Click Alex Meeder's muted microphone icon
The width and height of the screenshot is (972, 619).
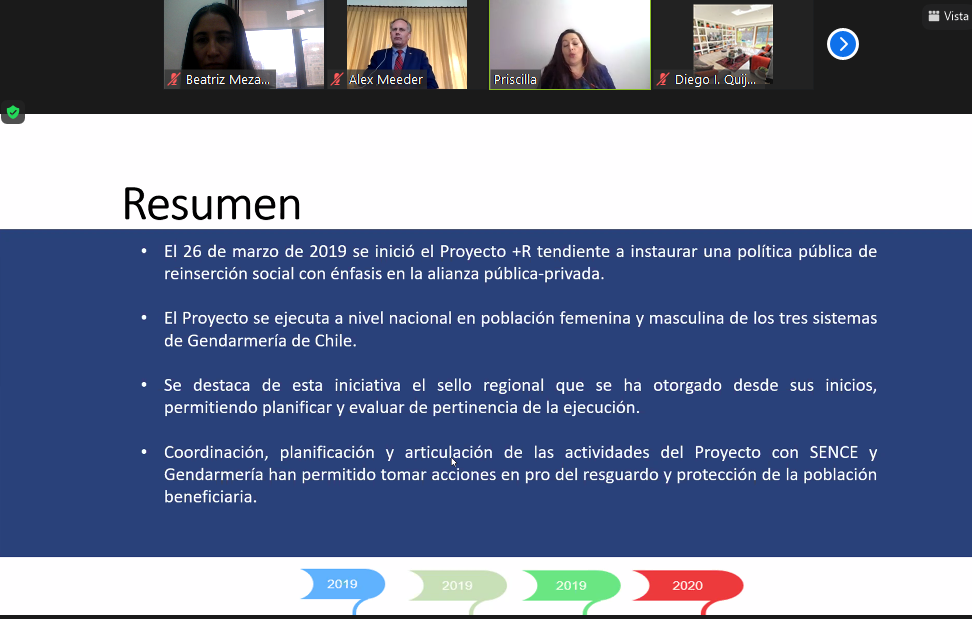(339, 80)
